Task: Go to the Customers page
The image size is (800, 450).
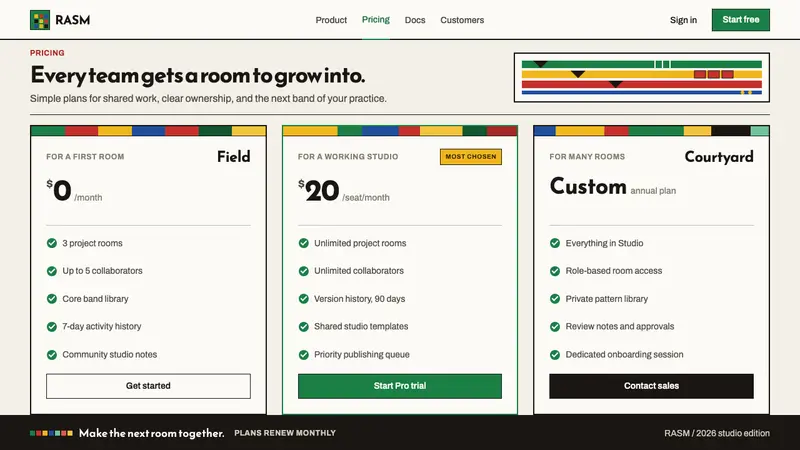Action: click(x=462, y=20)
